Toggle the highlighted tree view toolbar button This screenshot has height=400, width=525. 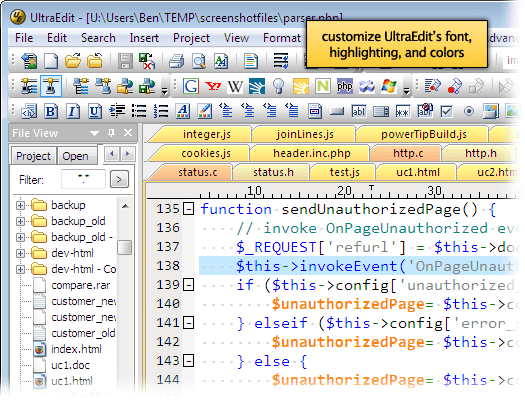click(x=51, y=86)
